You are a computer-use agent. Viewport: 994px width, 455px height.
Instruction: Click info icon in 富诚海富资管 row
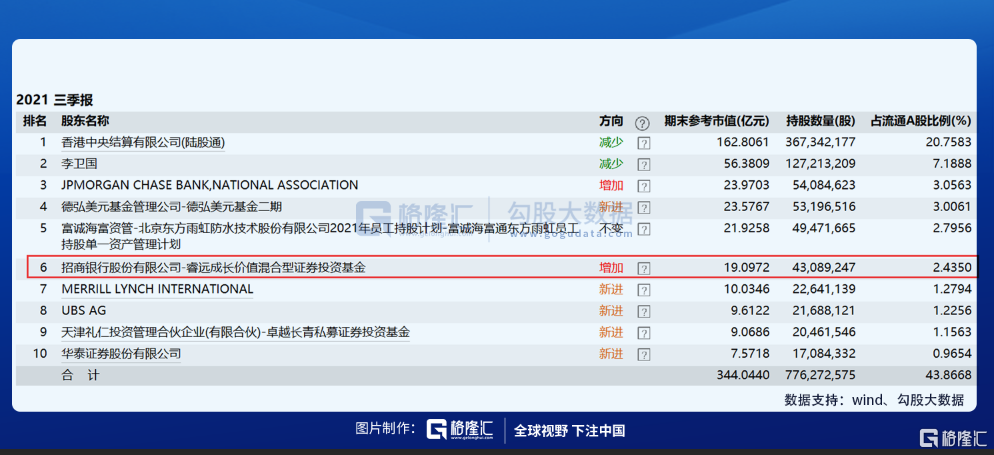643,229
